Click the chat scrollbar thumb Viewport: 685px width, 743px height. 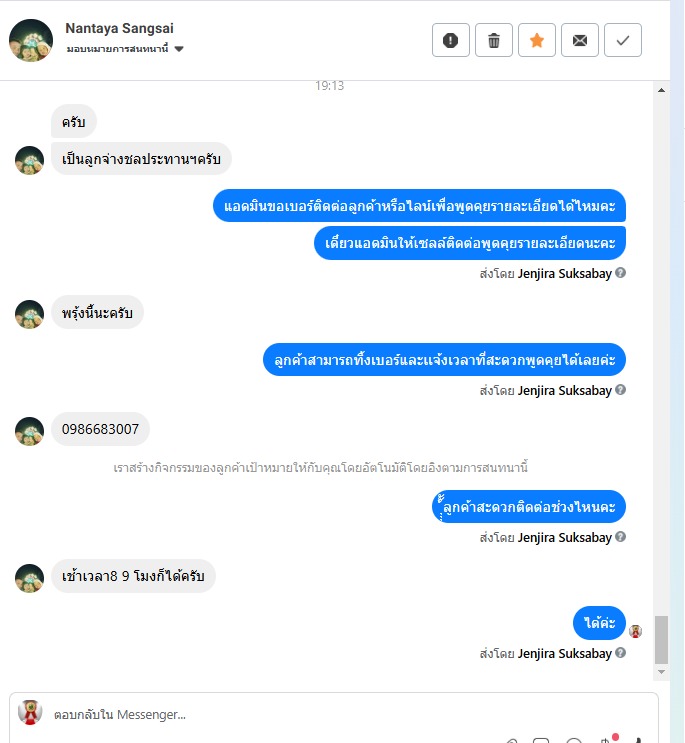click(661, 640)
